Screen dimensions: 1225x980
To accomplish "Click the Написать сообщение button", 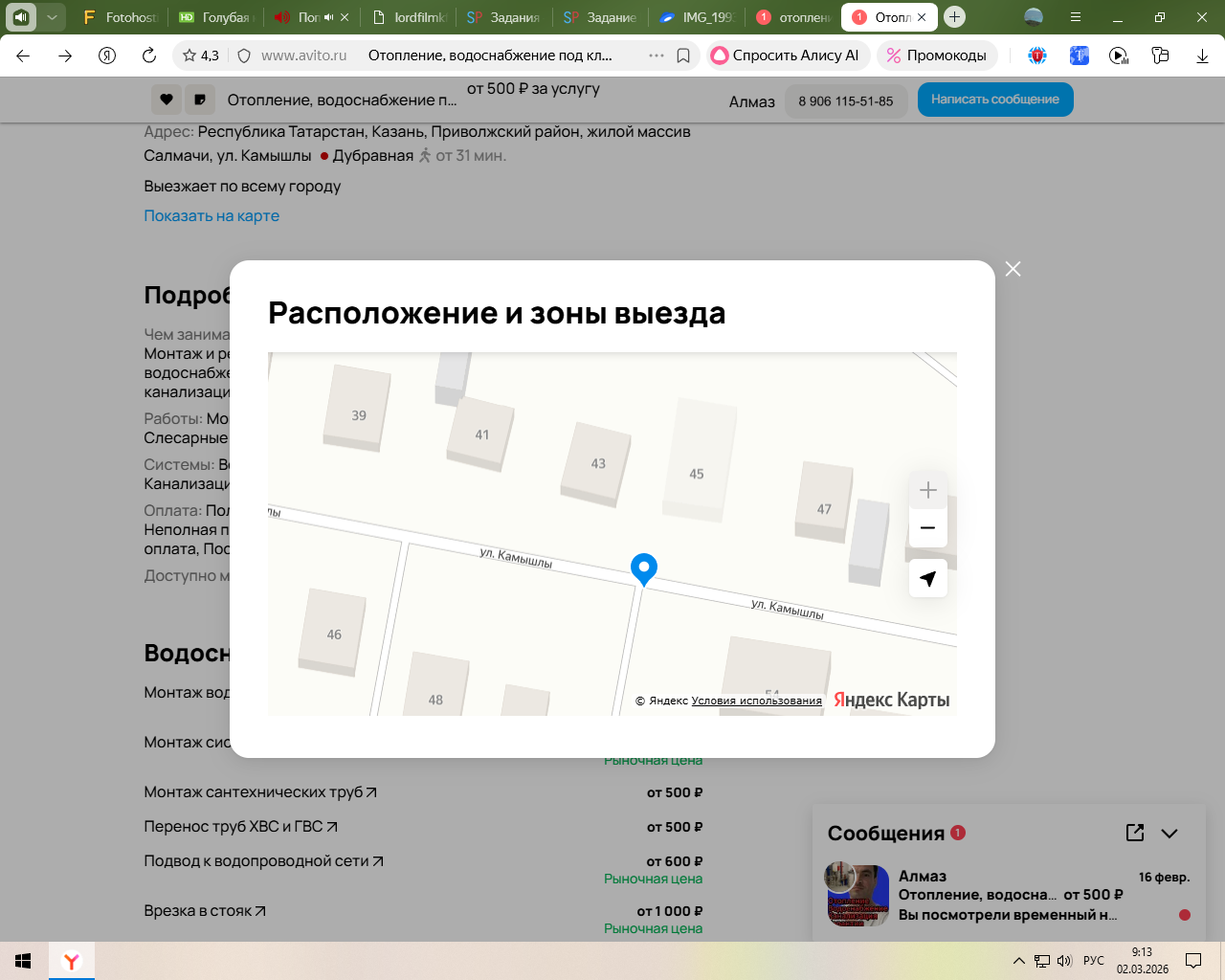I will pyautogui.click(x=995, y=100).
